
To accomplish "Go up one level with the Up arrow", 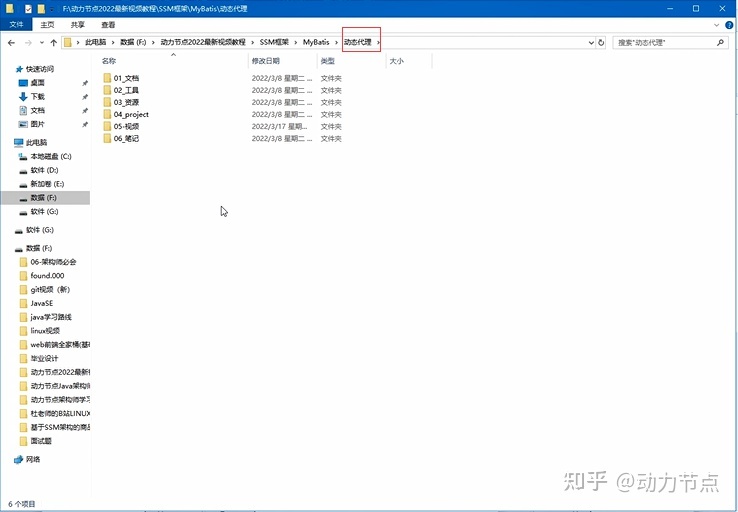I will 54,42.
